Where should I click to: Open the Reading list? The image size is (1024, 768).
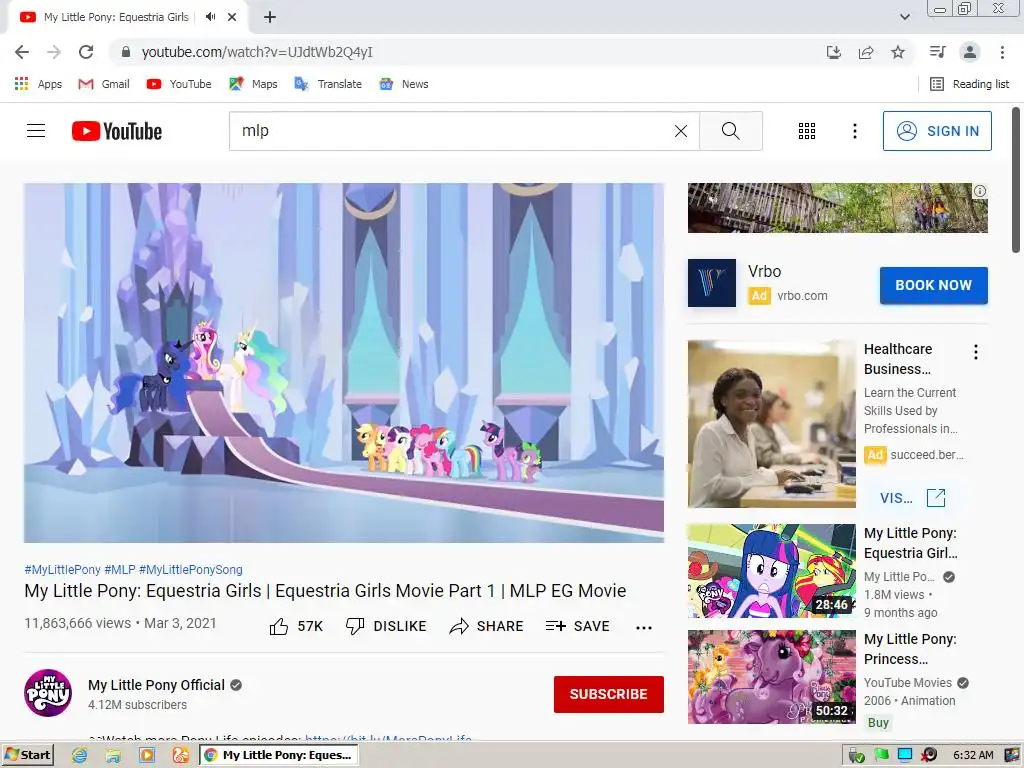pos(969,84)
